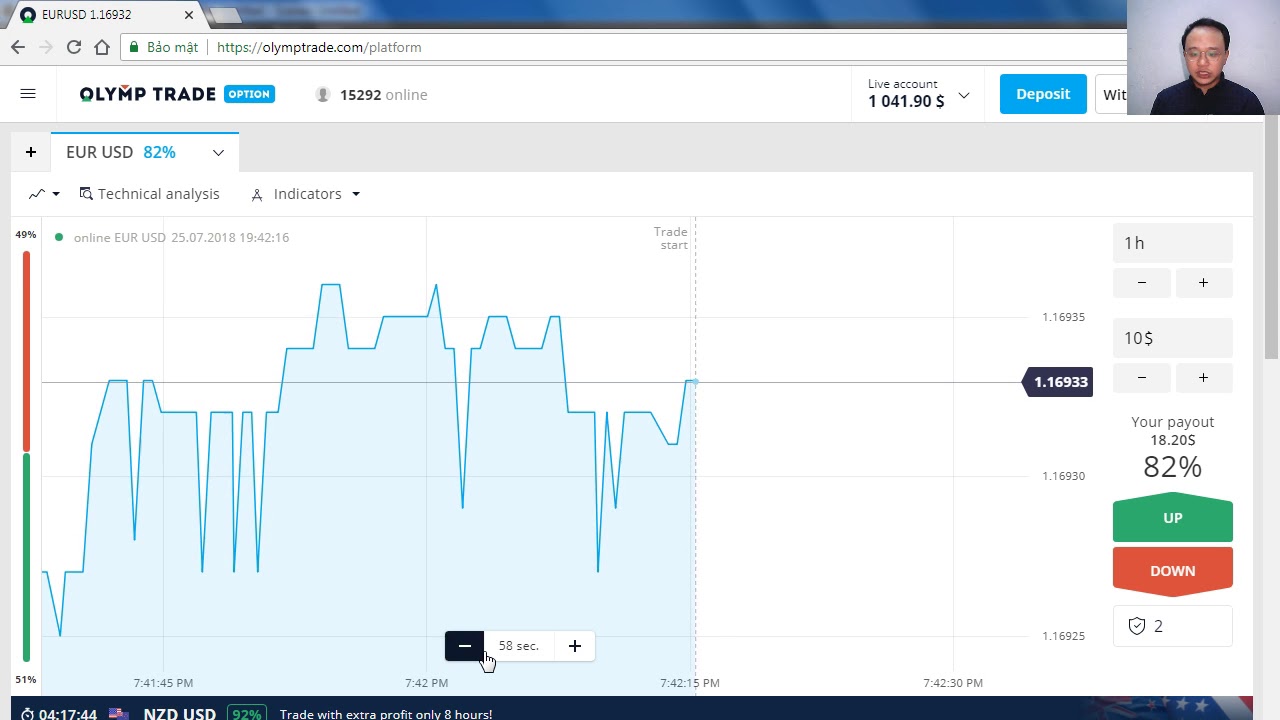Image resolution: width=1280 pixels, height=720 pixels.
Task: Place a DOWN trade
Action: [x=1173, y=571]
